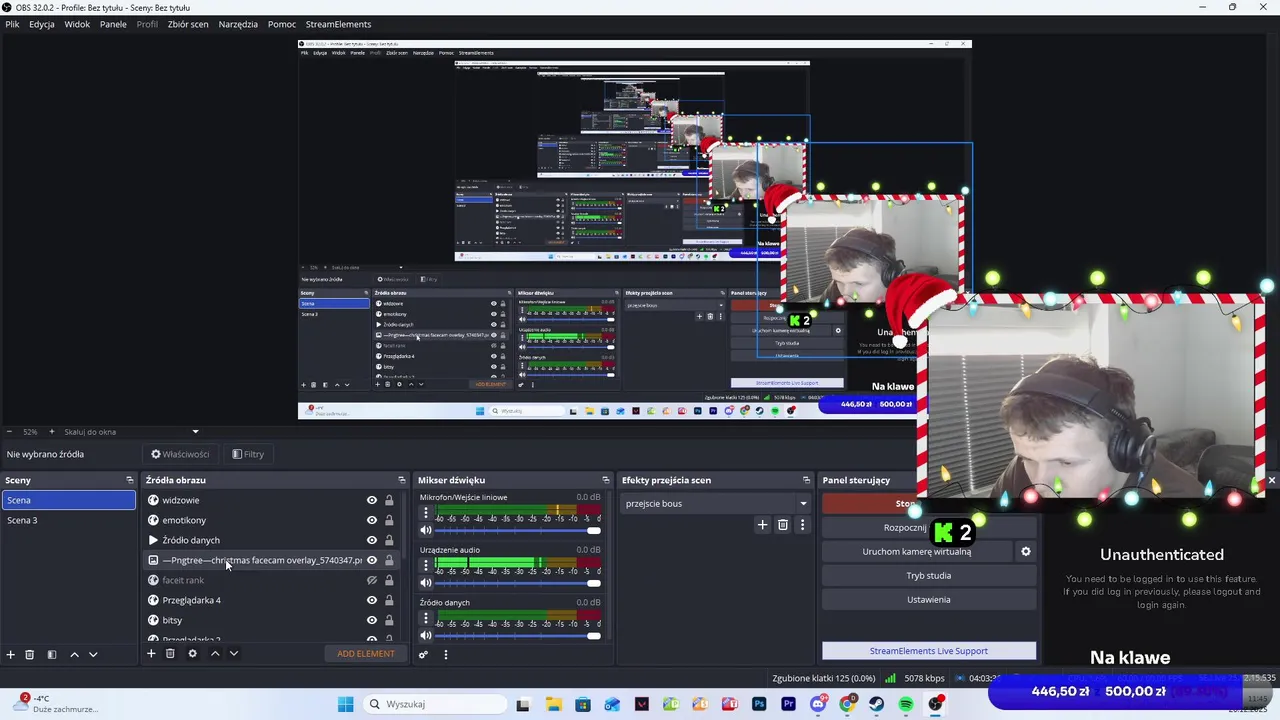Open Spotify from the taskbar
The height and width of the screenshot is (720, 1280).
coord(905,704)
